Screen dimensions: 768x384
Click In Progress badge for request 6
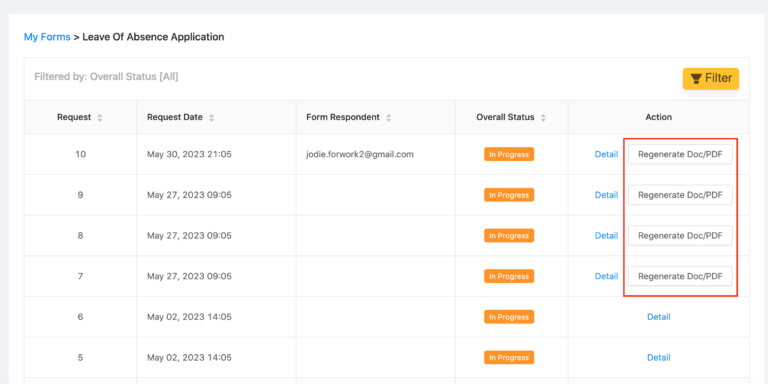click(x=509, y=317)
